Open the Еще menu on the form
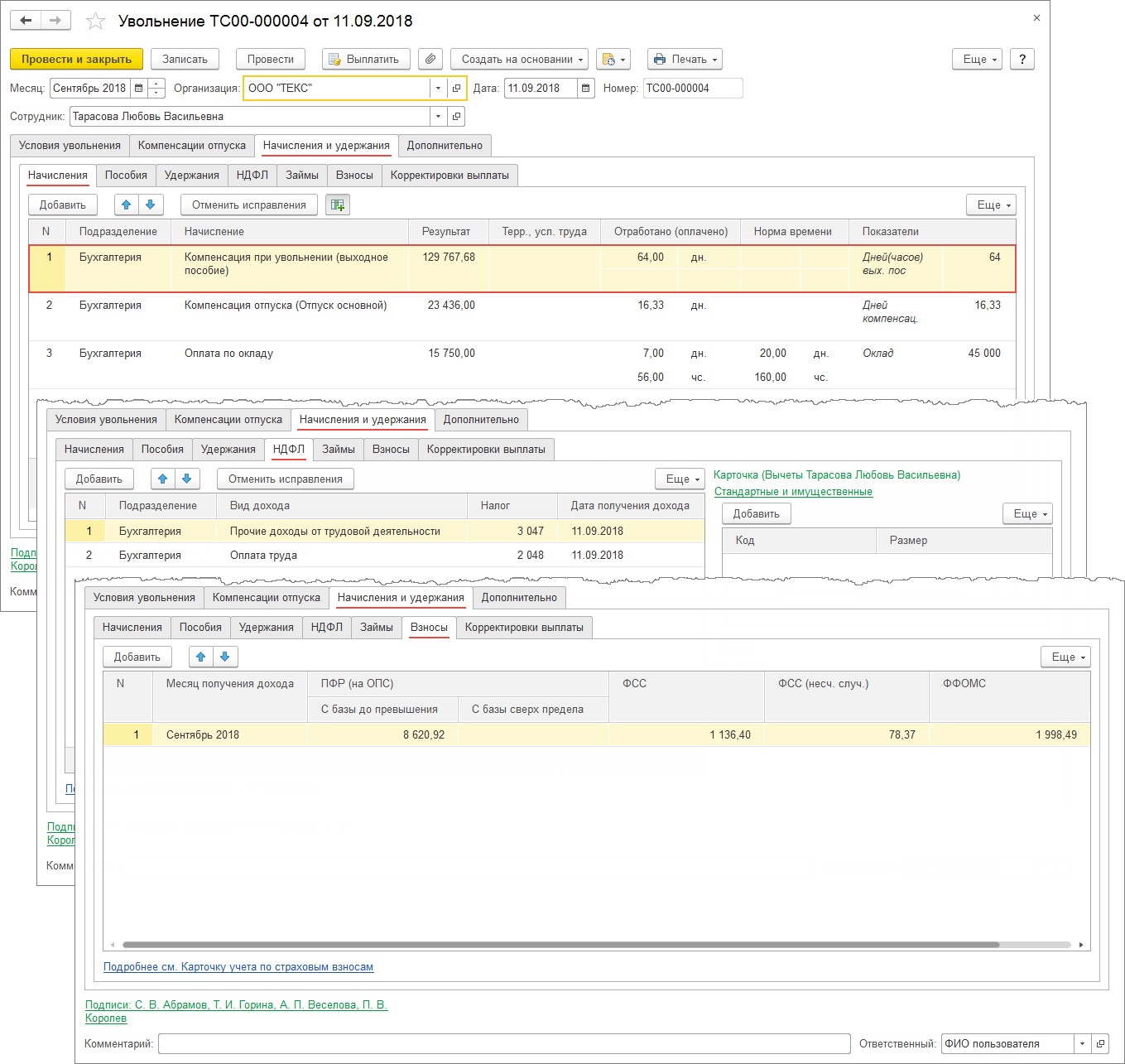This screenshot has width=1125, height=1064. click(x=977, y=59)
